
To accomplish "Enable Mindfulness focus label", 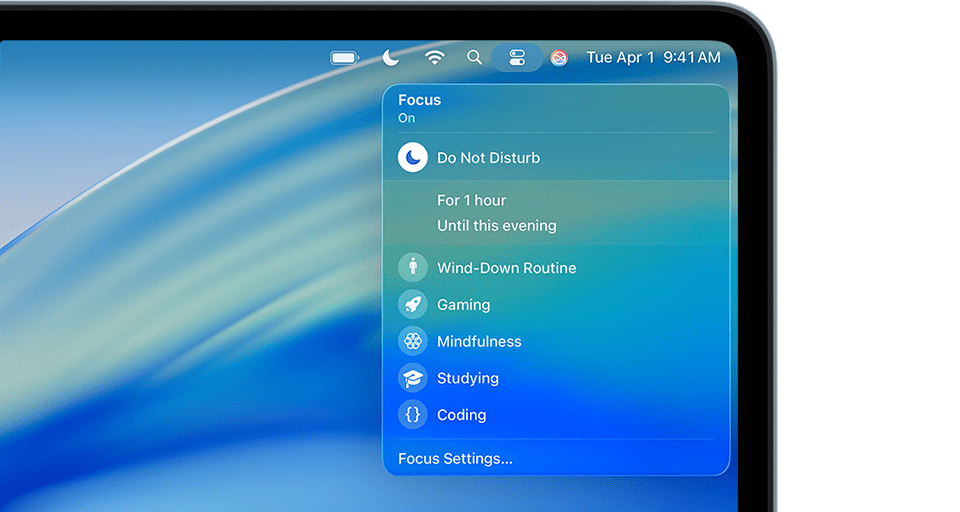I will click(x=479, y=341).
